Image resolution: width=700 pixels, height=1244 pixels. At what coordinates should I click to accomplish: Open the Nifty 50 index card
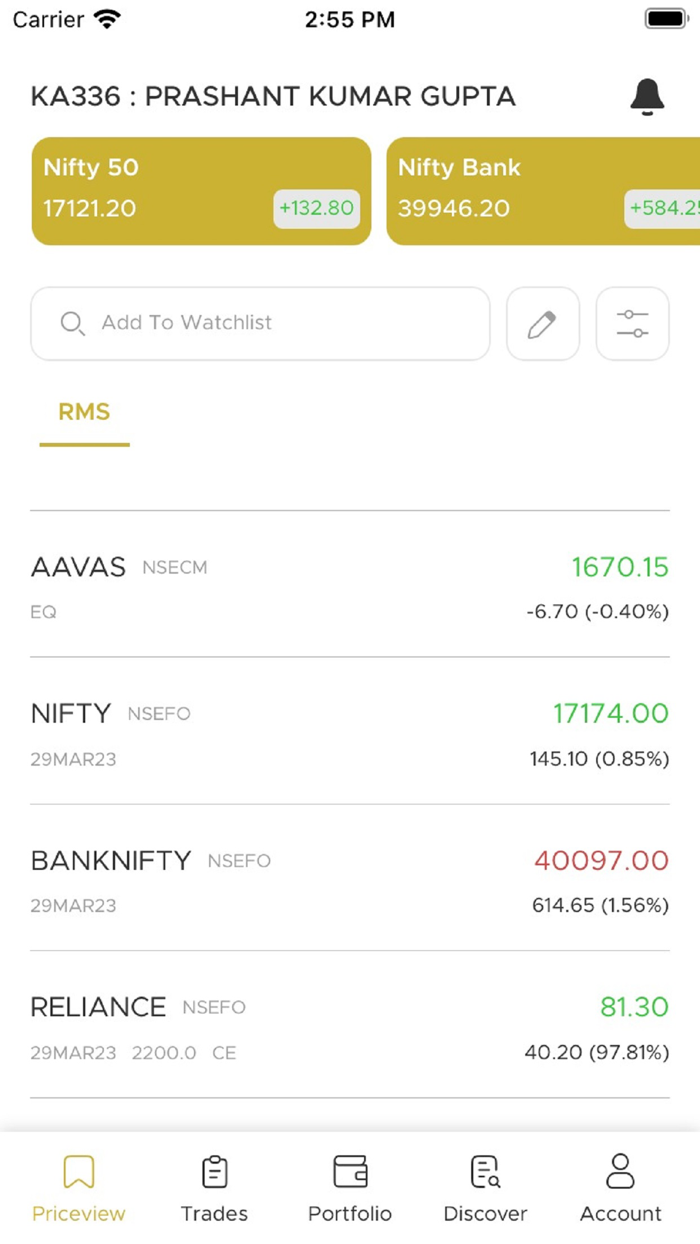click(x=201, y=191)
